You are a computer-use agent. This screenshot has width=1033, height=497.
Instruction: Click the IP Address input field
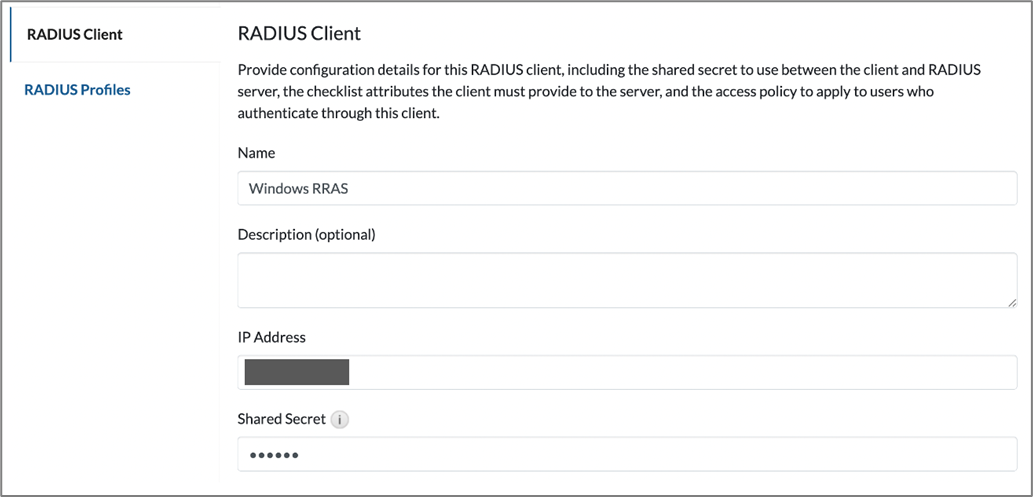click(x=680, y=372)
